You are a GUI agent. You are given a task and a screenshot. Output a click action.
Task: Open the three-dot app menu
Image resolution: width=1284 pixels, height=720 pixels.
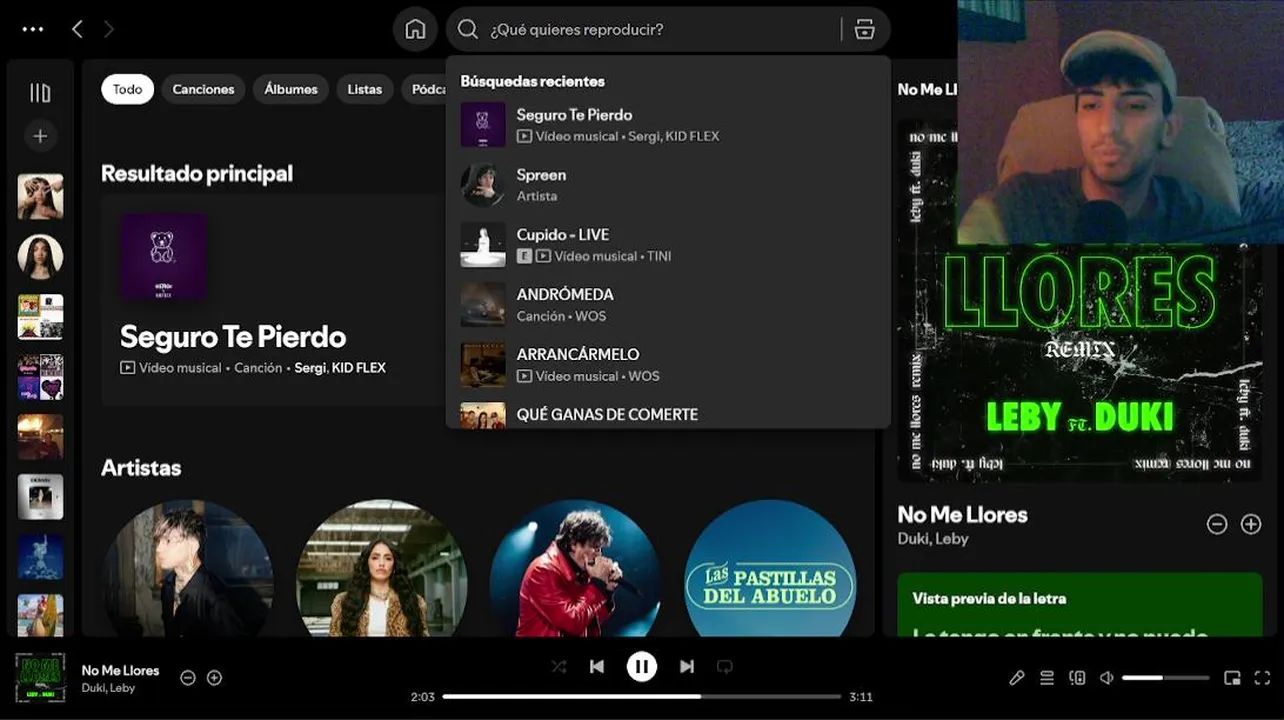click(33, 29)
